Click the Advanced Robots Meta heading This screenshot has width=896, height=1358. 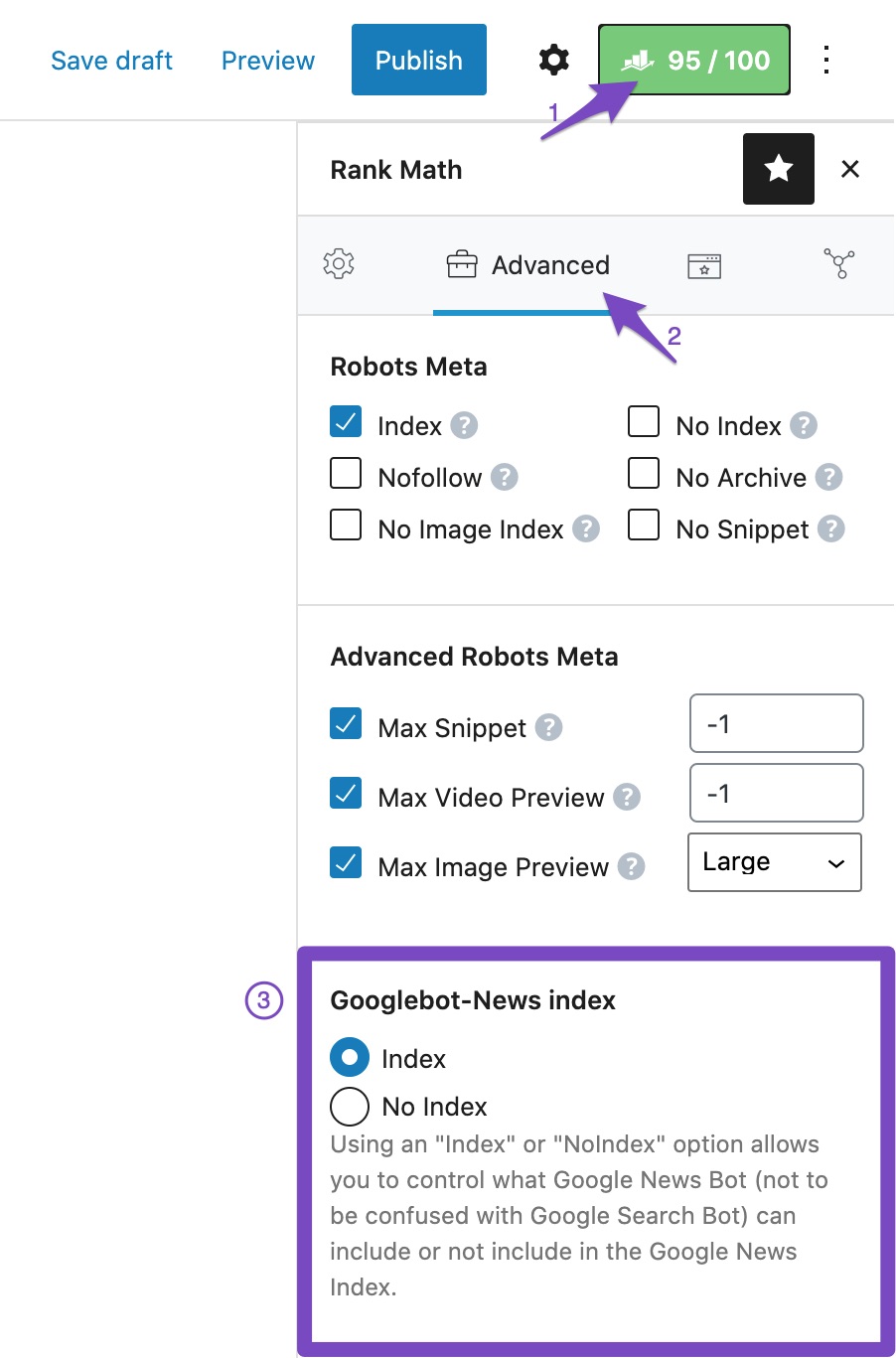(x=474, y=657)
